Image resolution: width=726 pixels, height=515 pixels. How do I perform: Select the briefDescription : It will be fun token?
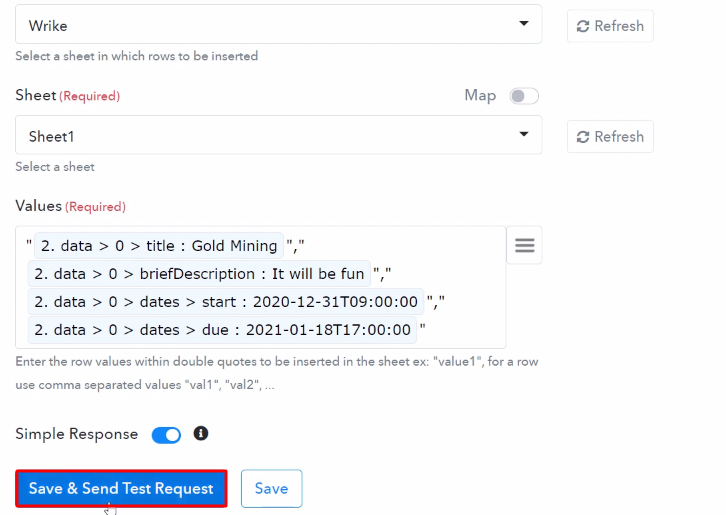pyautogui.click(x=199, y=274)
